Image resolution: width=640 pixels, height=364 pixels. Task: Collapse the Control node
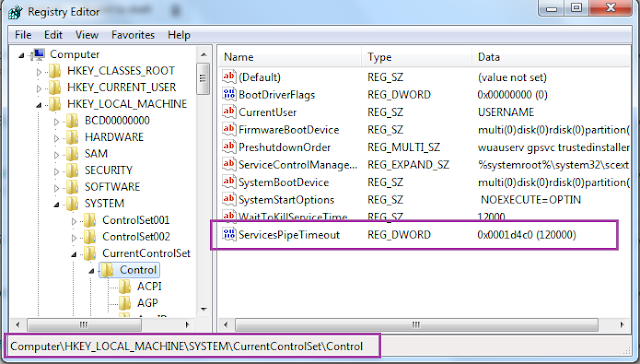click(x=92, y=271)
